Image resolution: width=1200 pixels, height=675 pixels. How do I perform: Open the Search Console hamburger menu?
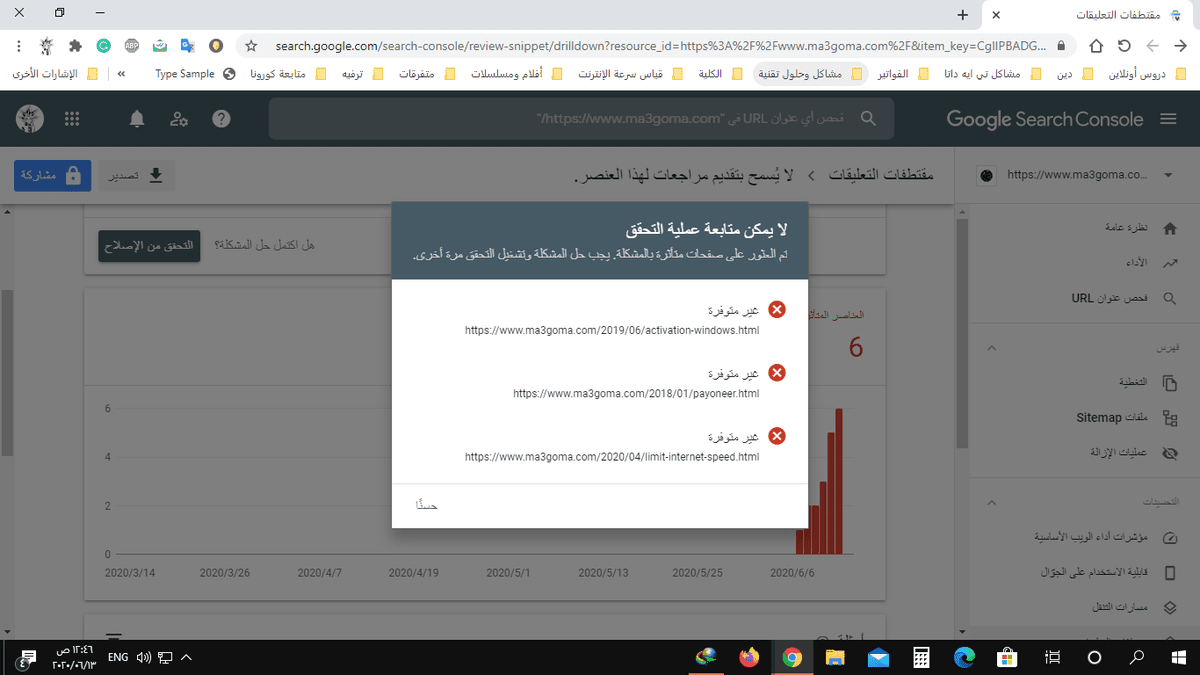tap(1168, 119)
